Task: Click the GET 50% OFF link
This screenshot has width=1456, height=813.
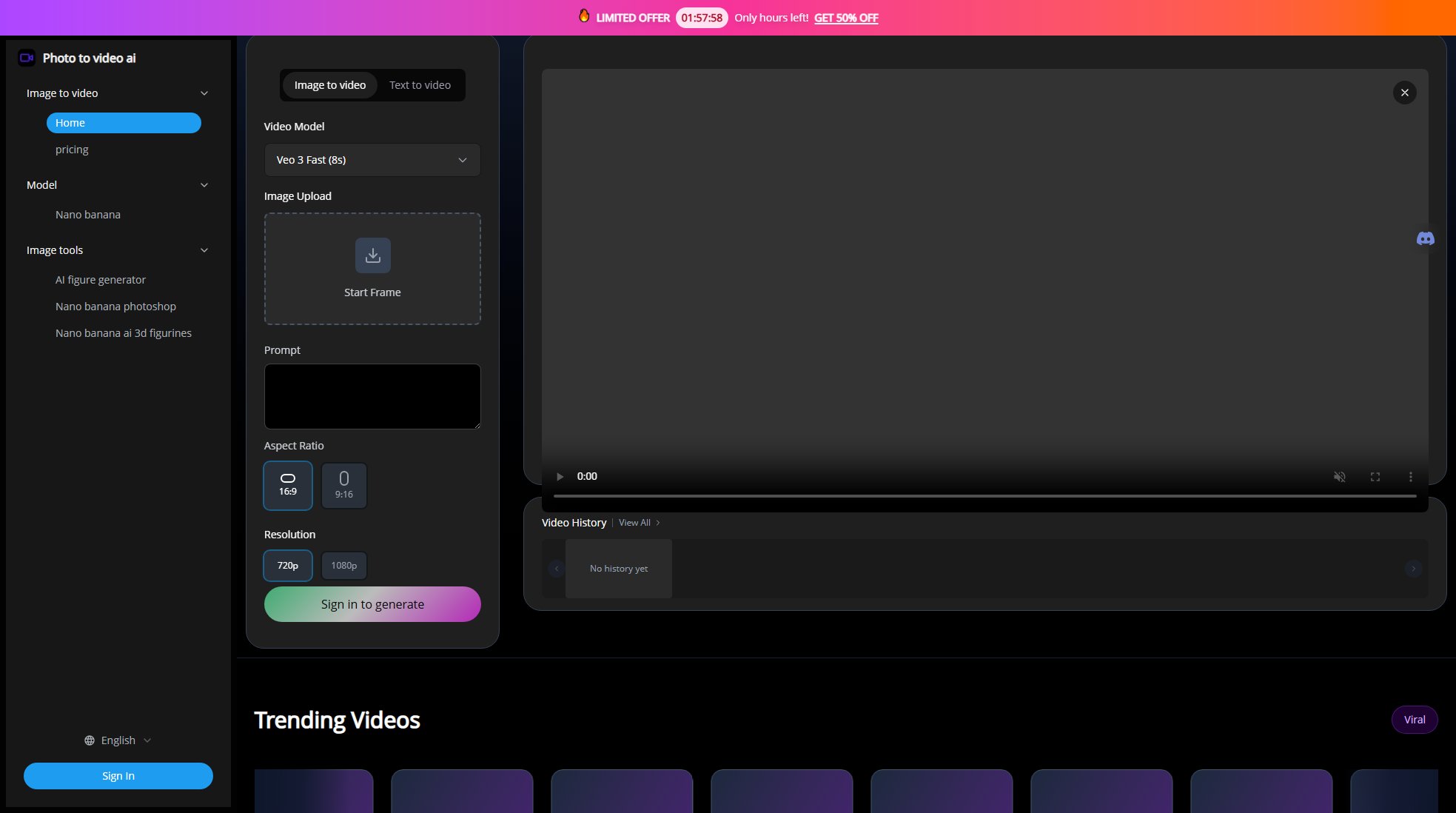Action: tap(846, 18)
